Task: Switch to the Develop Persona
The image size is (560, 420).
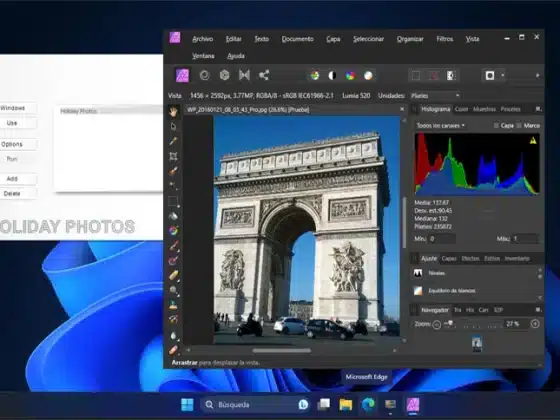Action: tap(224, 75)
